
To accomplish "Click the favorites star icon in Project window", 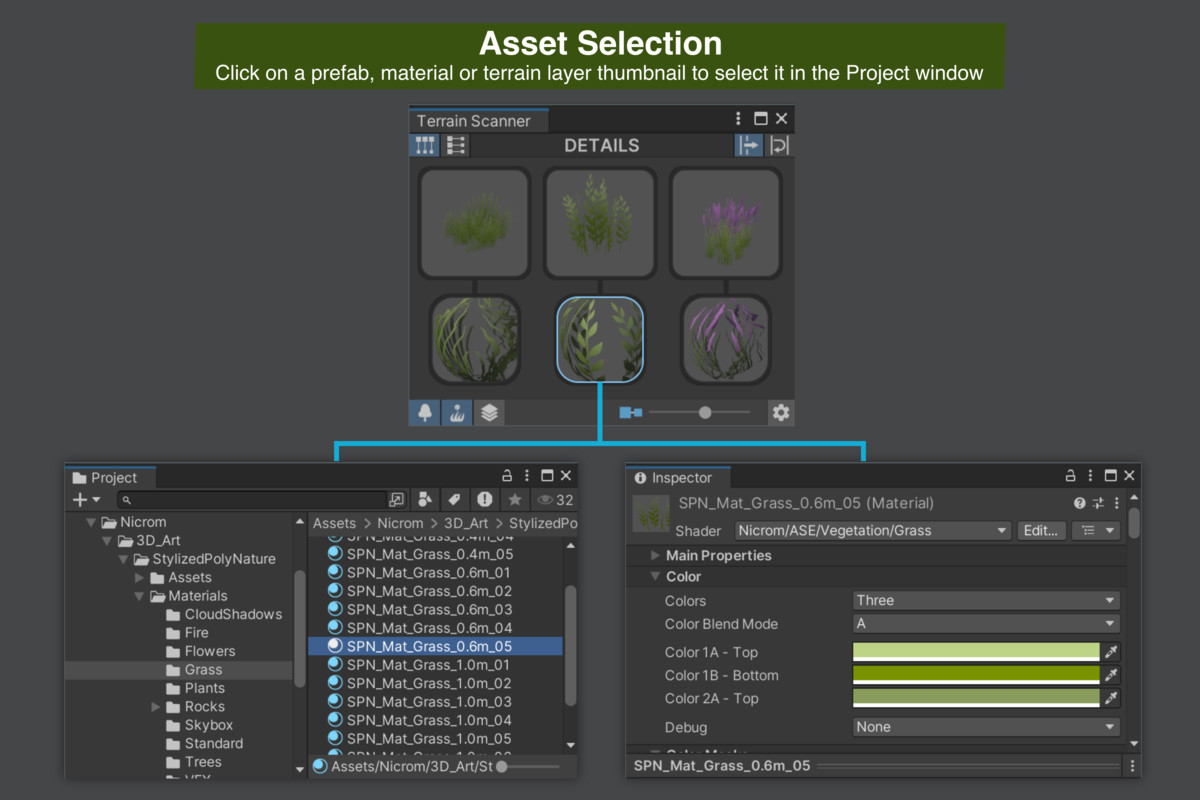I will [516, 500].
